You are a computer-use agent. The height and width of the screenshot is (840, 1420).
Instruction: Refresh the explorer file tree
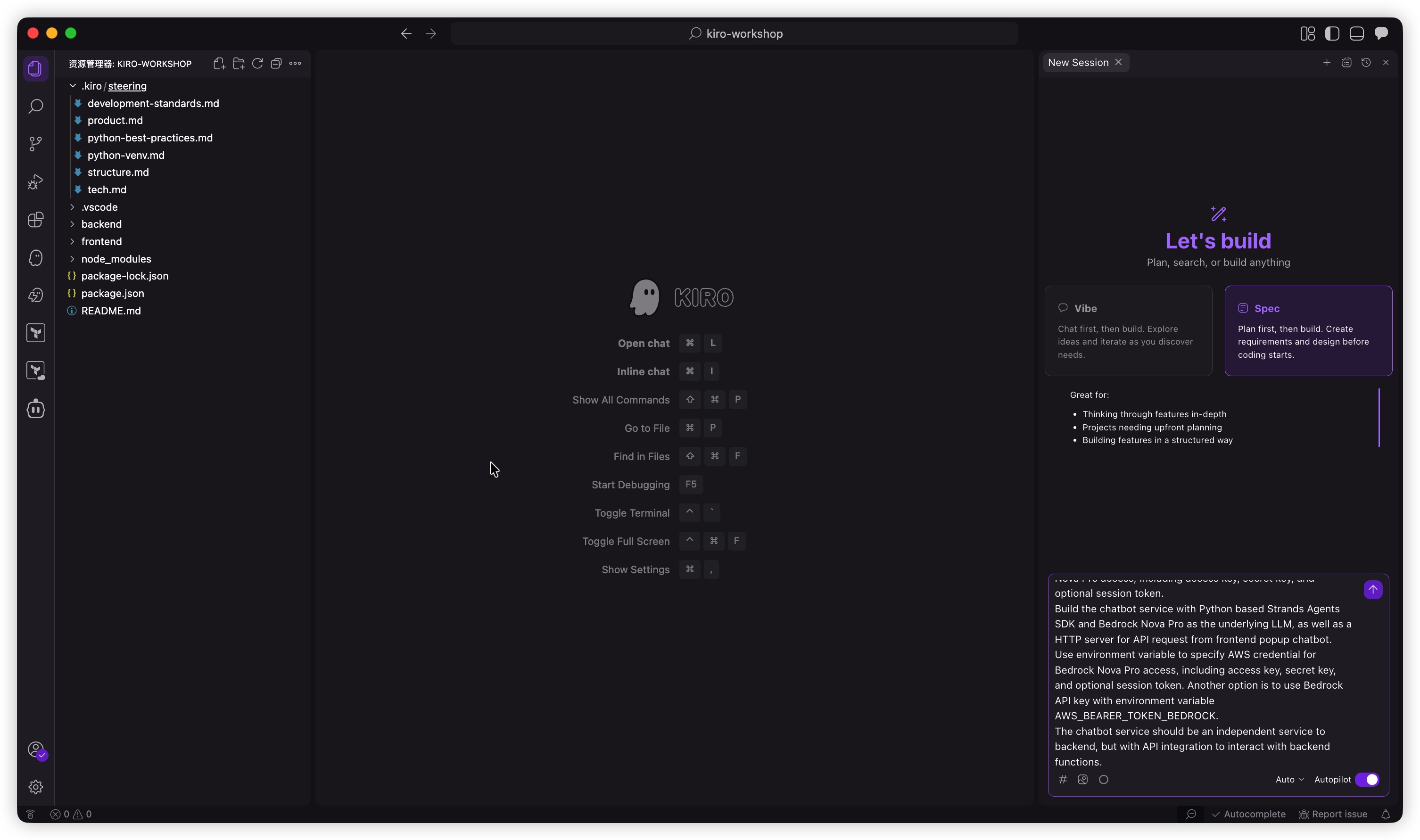[257, 63]
